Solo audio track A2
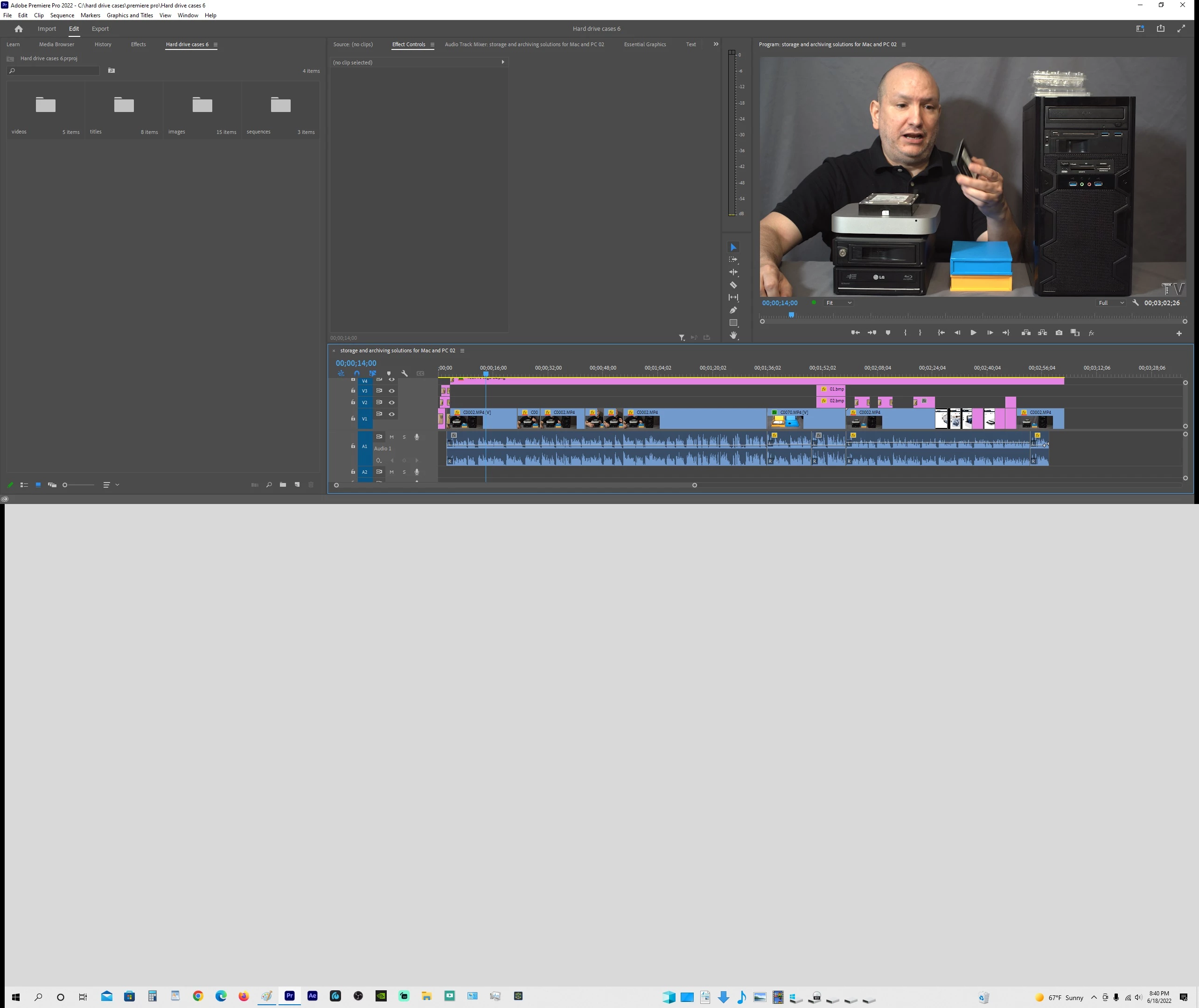The image size is (1199, 1008). click(404, 472)
